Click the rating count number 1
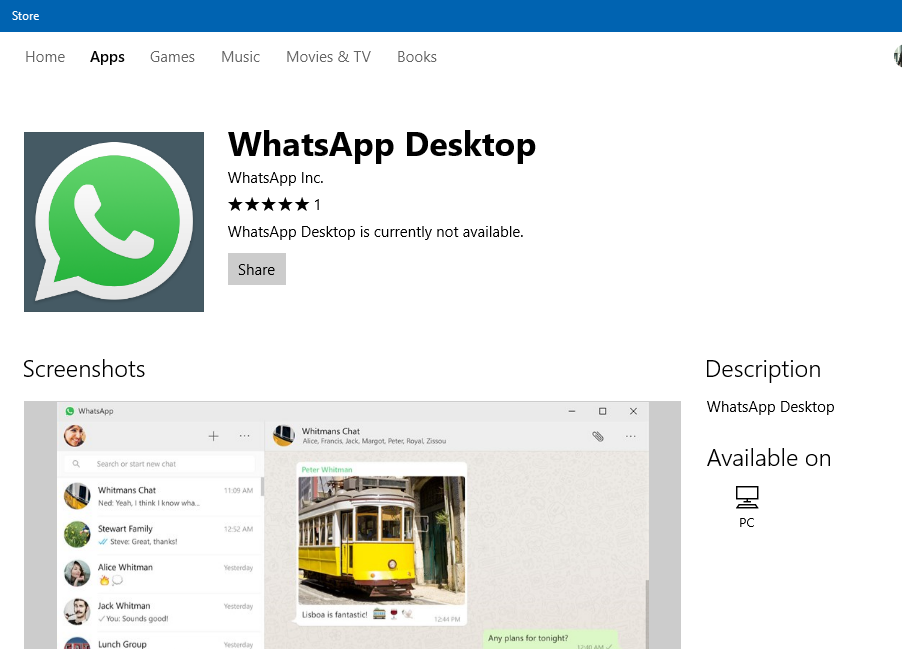The image size is (902, 649). coord(317,205)
